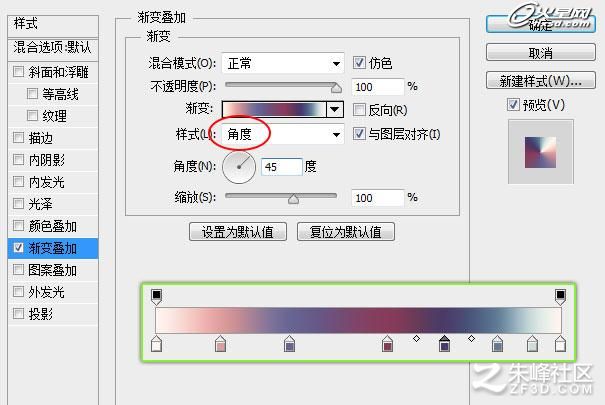
Task: Select the pink color stop
Action: 220,343
